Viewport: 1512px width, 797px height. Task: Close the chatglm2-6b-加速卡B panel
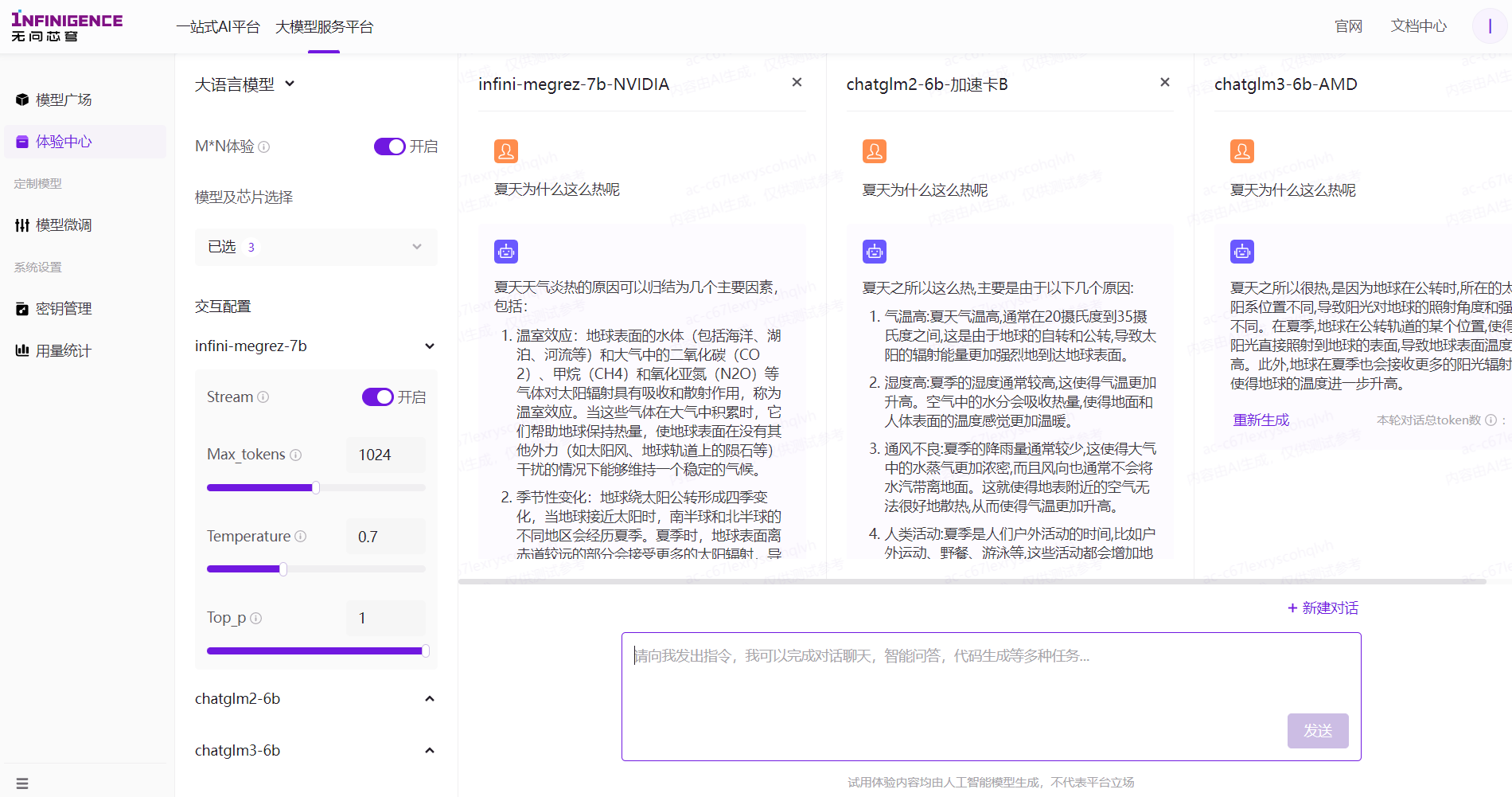1165,83
